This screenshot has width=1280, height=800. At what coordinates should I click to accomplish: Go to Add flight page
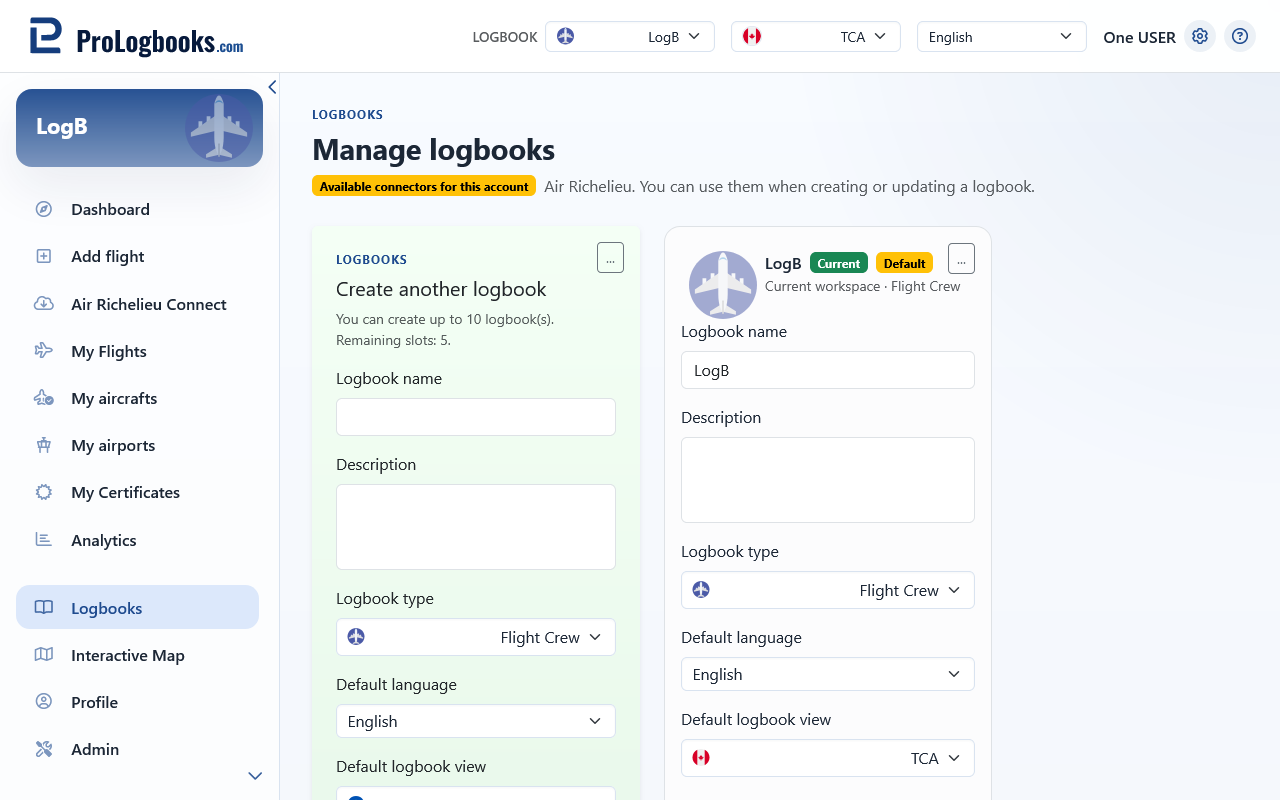click(x=137, y=256)
